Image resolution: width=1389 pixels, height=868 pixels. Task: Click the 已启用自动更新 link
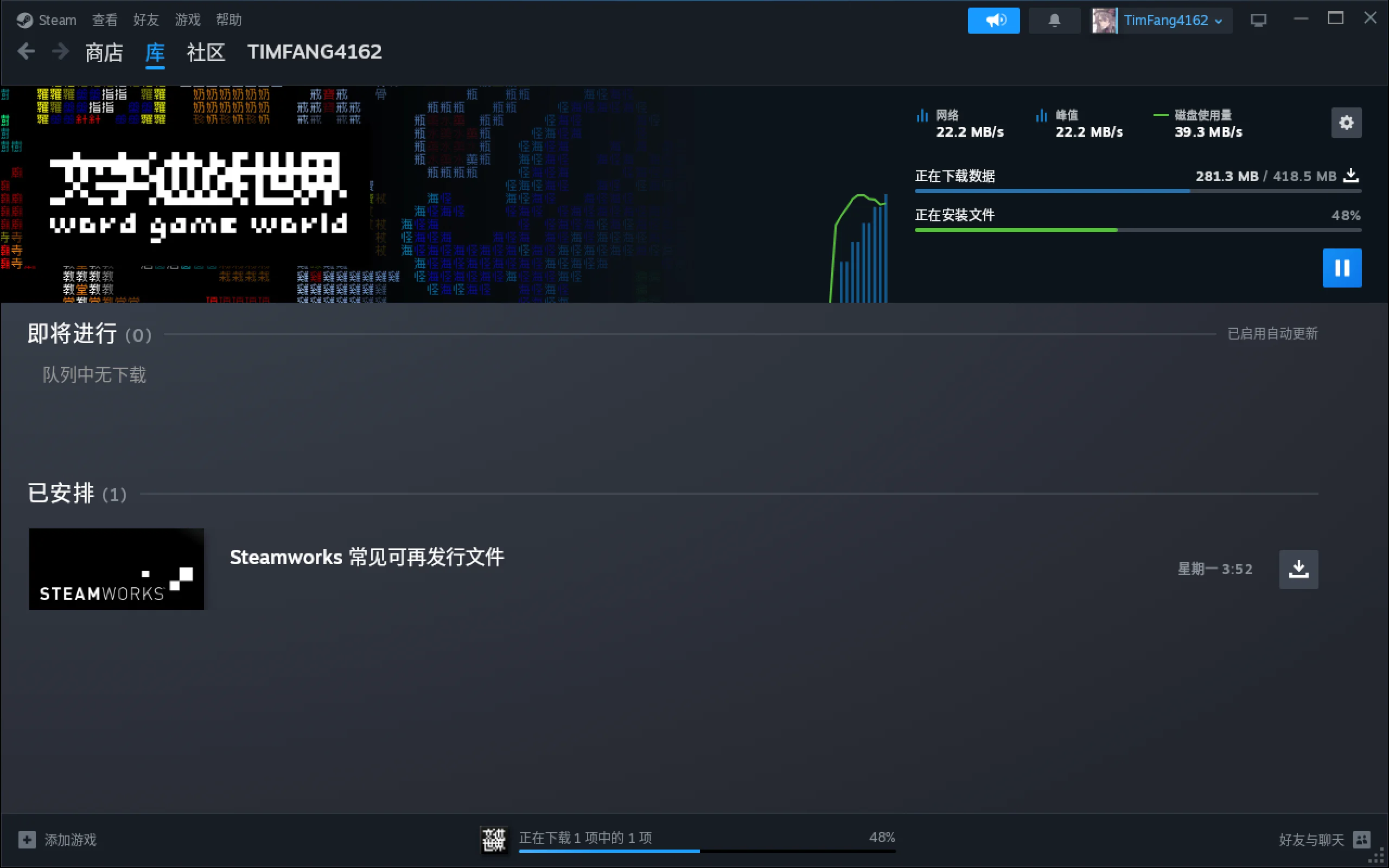(1272, 334)
